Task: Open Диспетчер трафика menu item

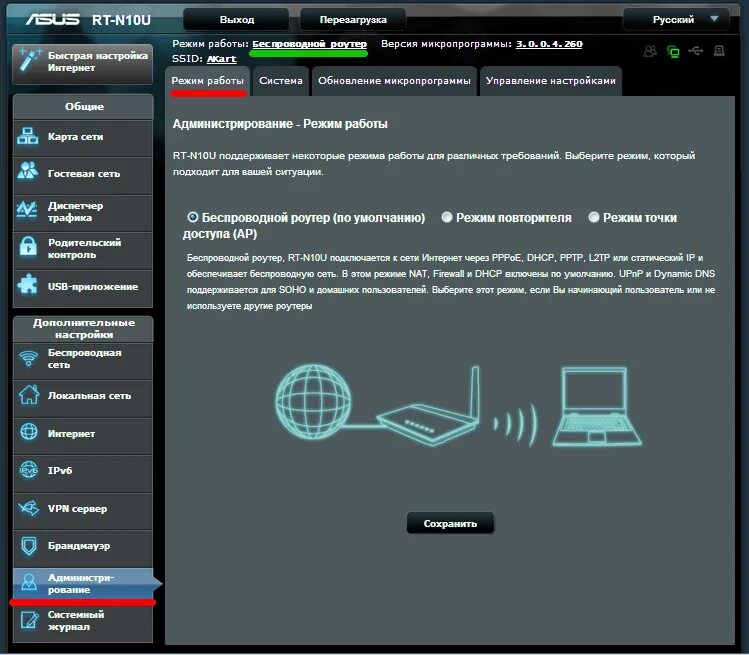Action: 83,212
